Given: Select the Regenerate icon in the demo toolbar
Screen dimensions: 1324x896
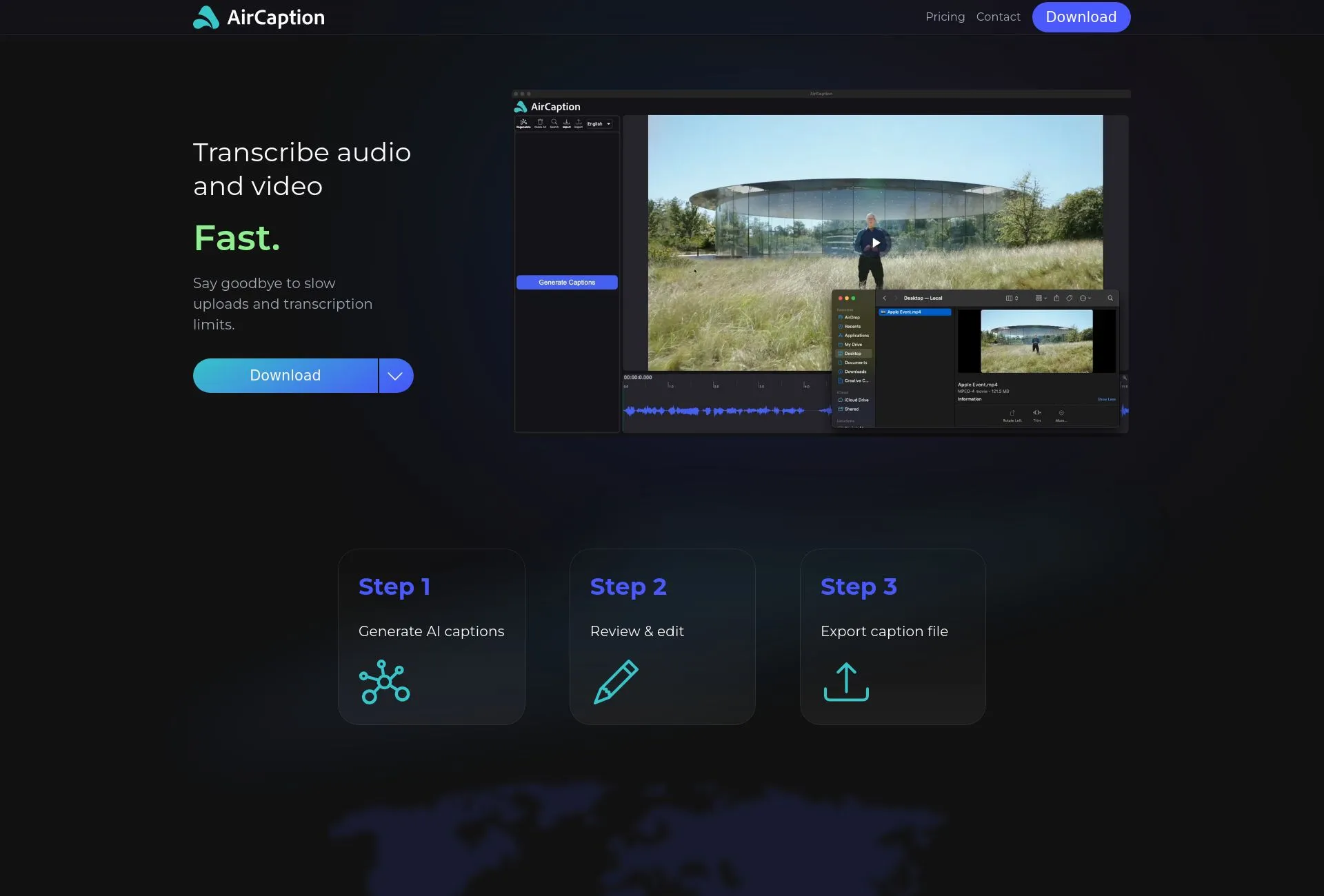Looking at the screenshot, I should tap(523, 123).
